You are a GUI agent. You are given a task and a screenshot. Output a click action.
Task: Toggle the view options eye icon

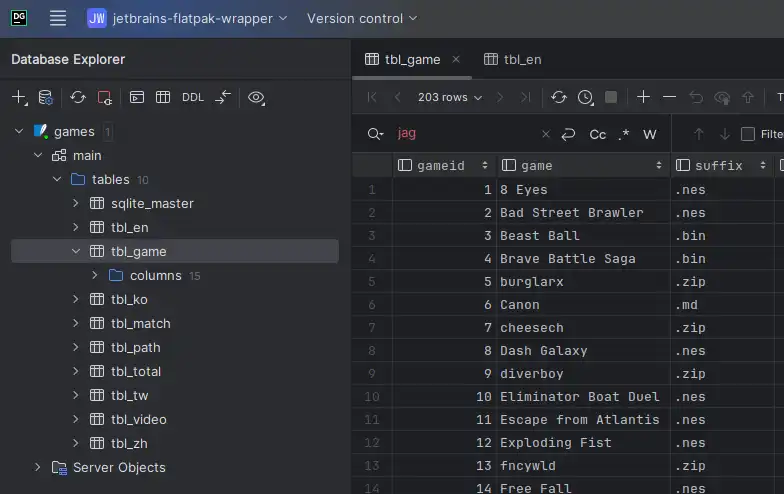257,98
